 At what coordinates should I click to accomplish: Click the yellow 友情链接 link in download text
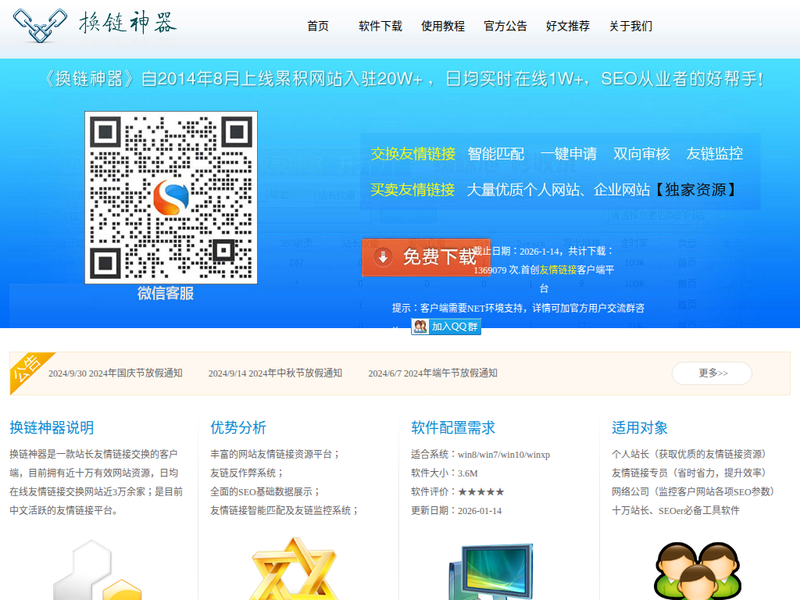558,270
